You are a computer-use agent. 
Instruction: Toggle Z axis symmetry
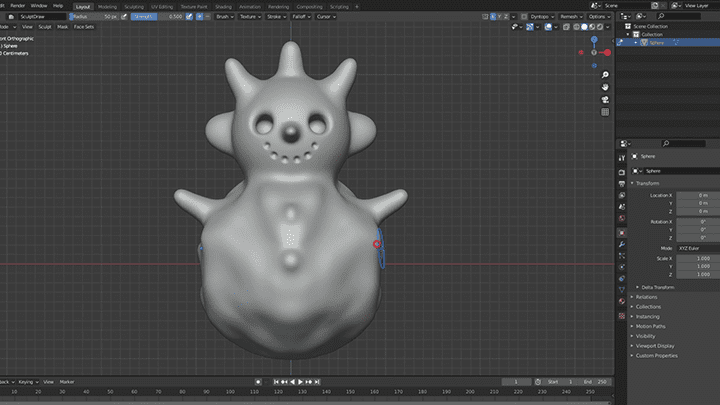(506, 17)
